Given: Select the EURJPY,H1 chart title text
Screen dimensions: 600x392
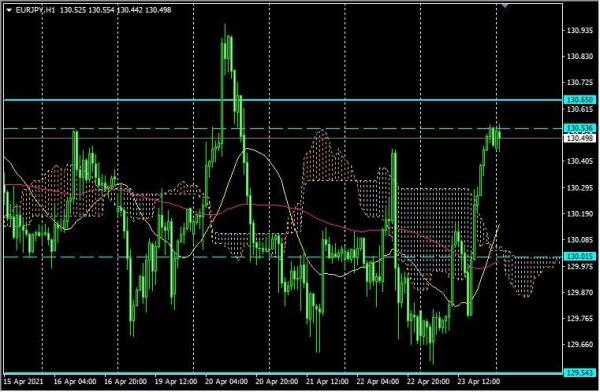Looking at the screenshot, I should tap(36, 10).
